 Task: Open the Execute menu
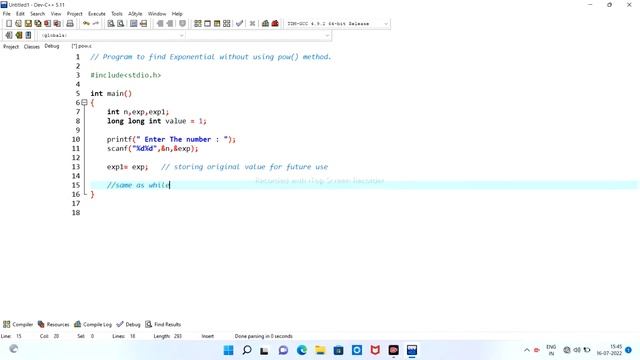(97, 14)
